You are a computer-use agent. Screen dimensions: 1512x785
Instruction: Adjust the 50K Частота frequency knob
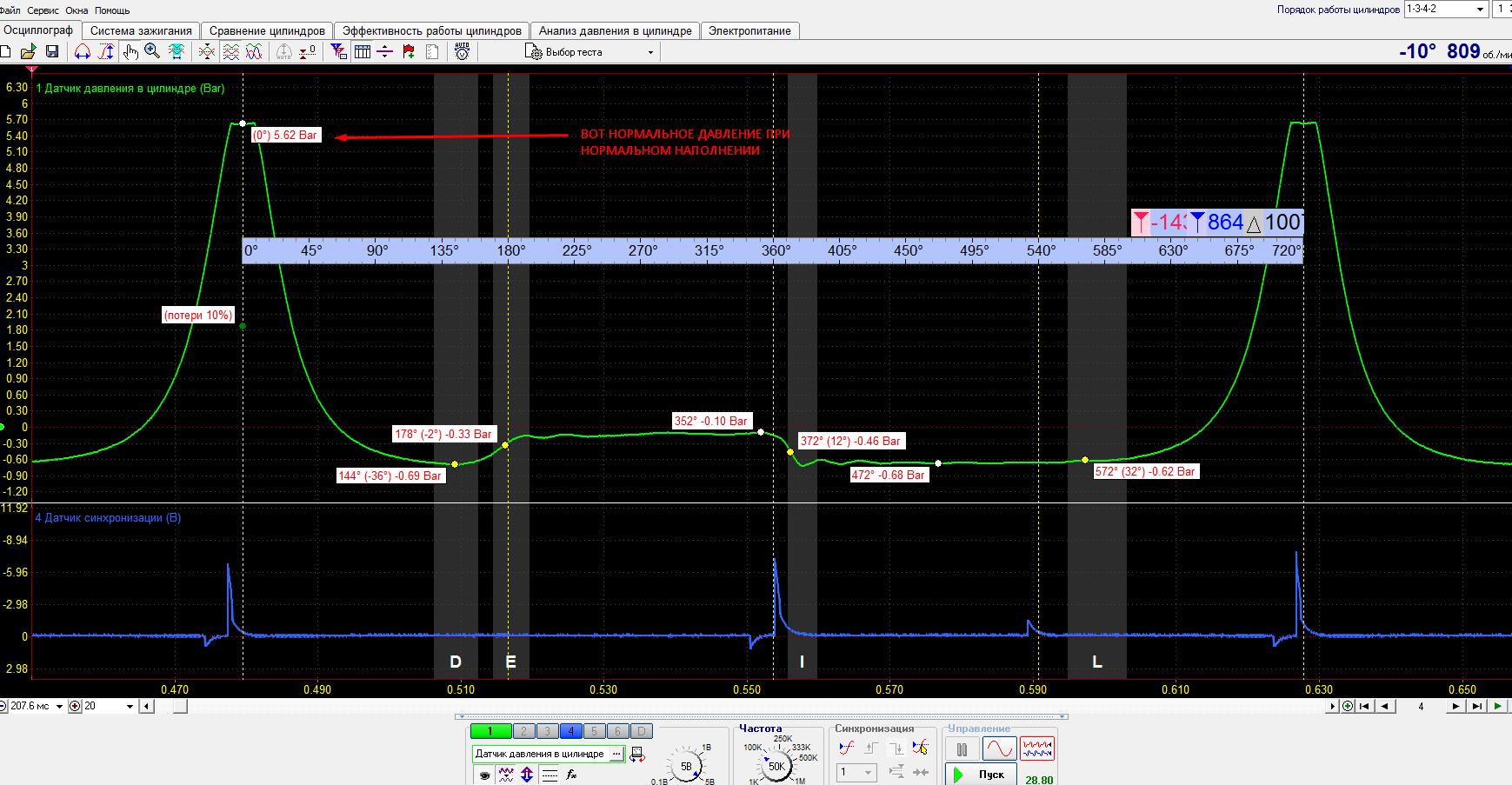tap(776, 766)
